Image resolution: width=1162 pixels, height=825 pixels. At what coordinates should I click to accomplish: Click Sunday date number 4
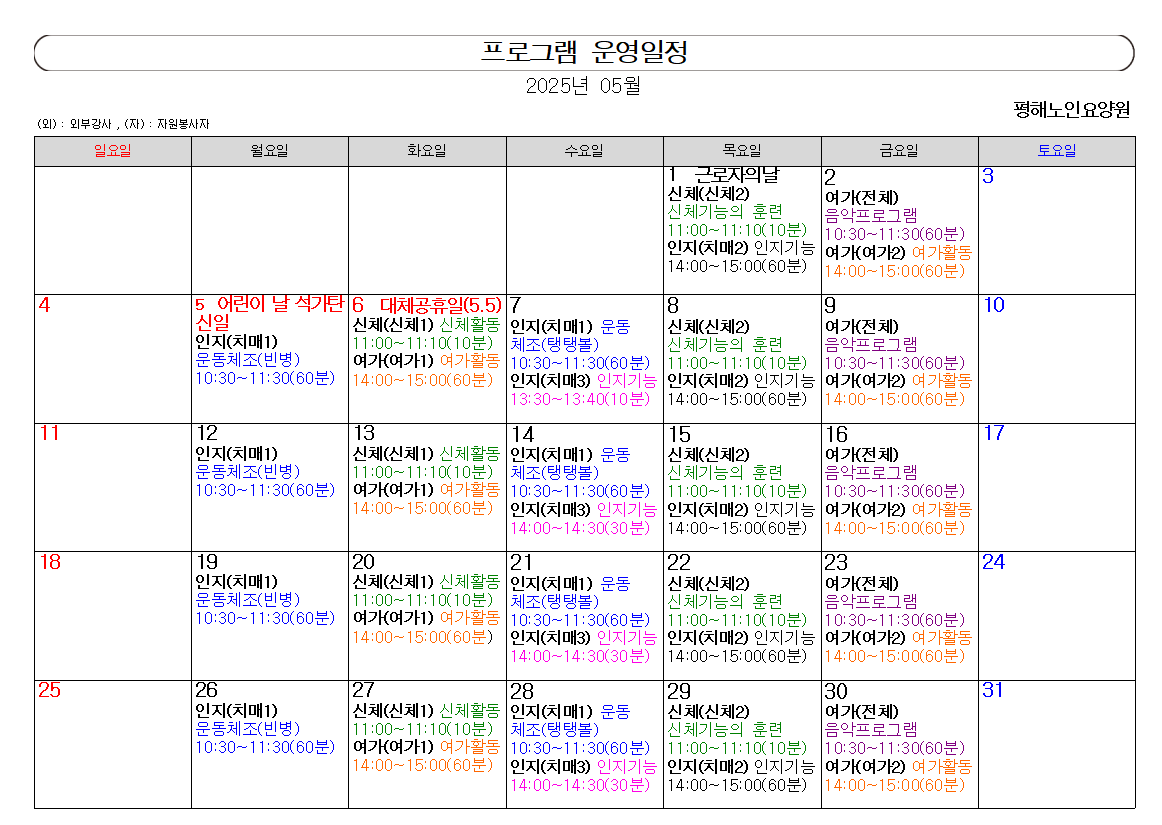pyautogui.click(x=44, y=305)
